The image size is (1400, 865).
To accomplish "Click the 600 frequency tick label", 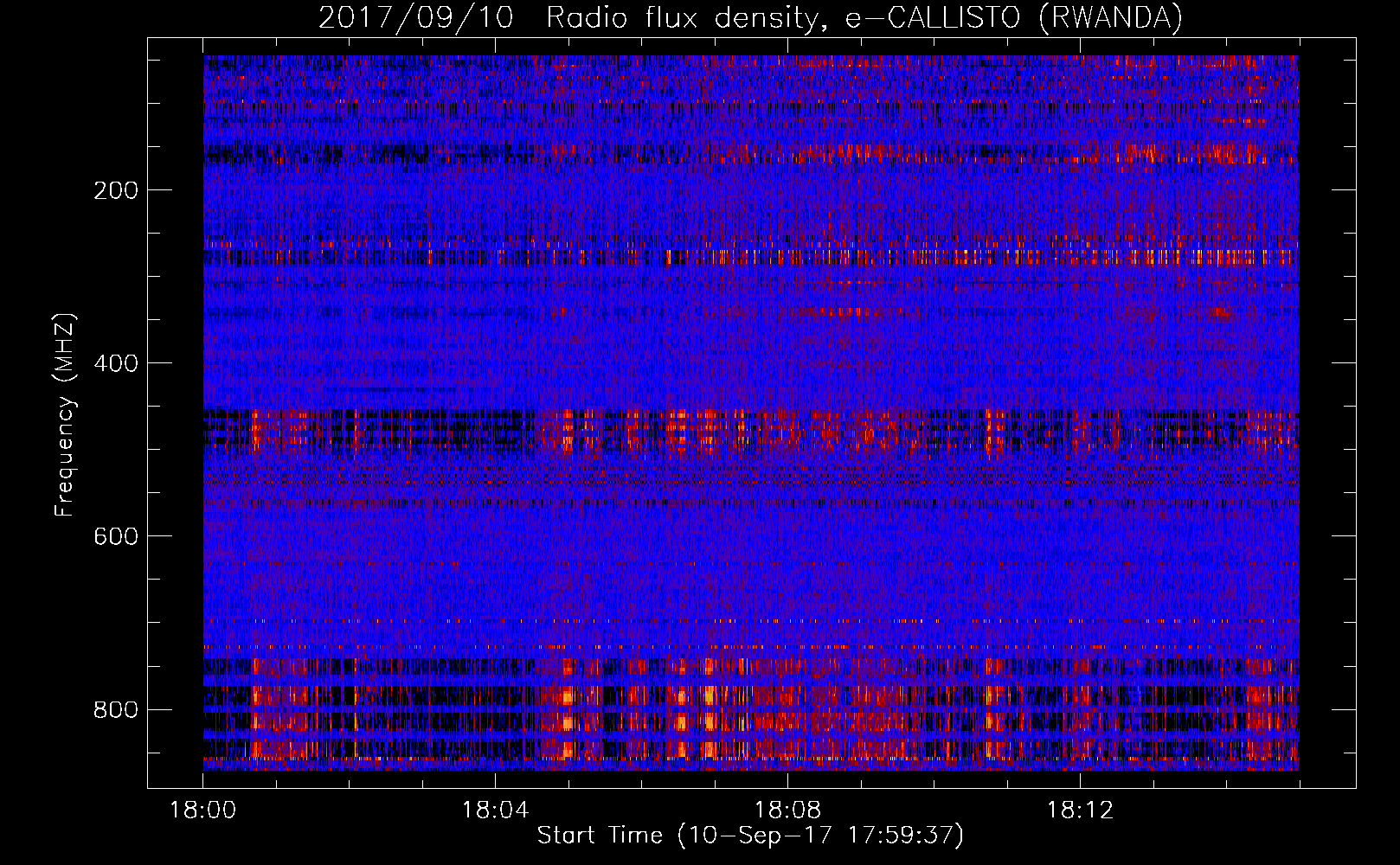I will (116, 536).
